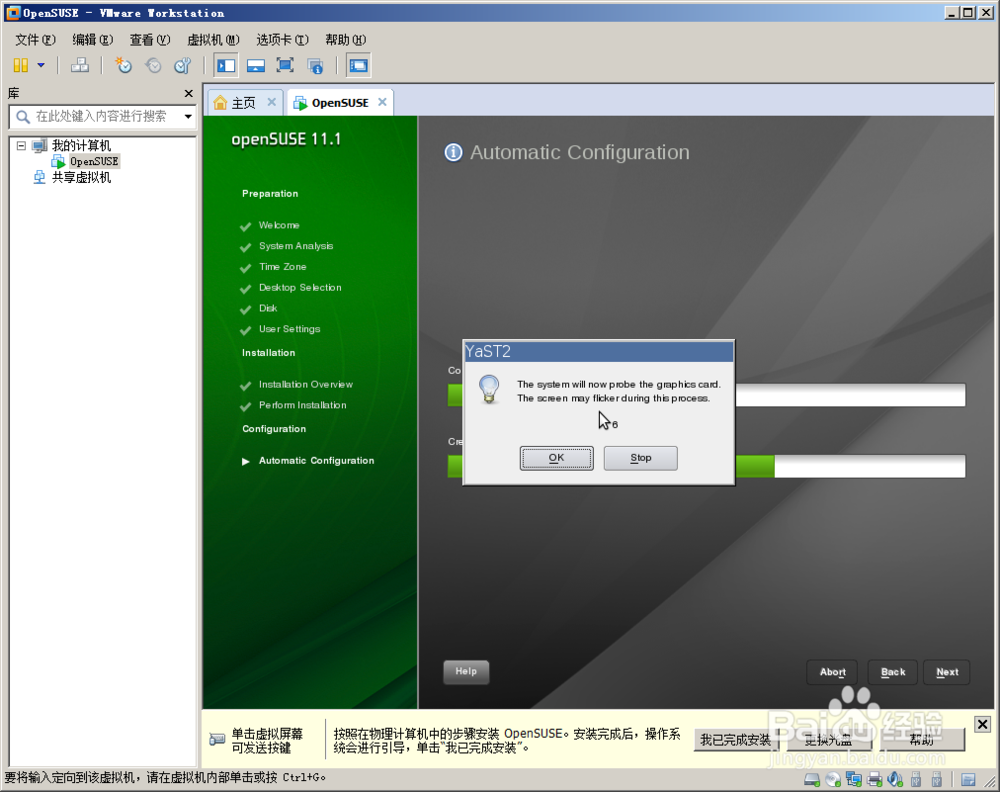1000x792 pixels.
Task: Click the Installation Overview step
Action: coord(305,385)
